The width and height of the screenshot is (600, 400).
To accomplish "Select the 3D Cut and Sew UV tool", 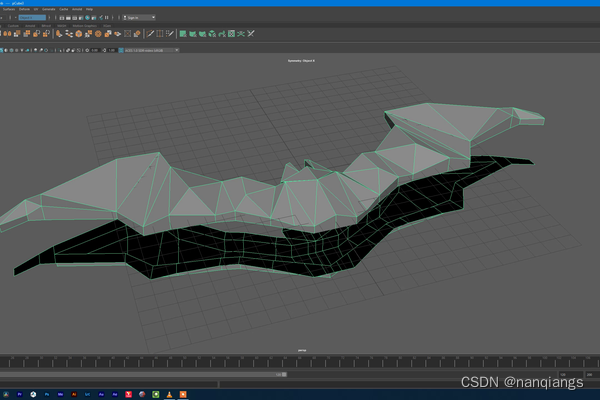I will tap(241, 34).
